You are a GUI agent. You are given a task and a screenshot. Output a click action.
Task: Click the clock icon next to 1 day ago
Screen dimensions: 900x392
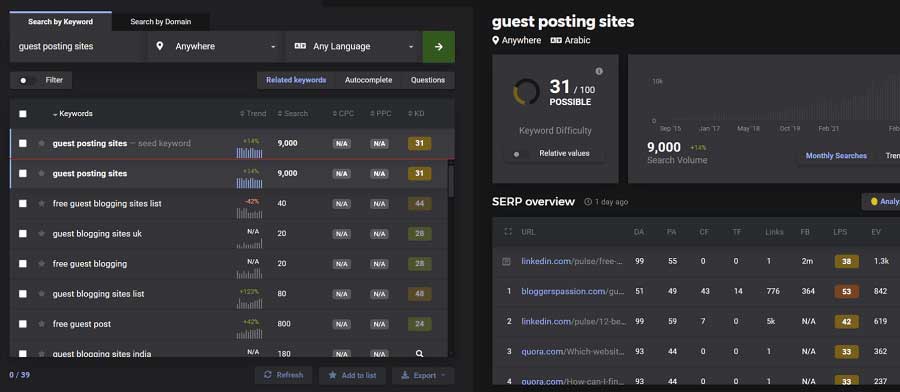click(x=588, y=202)
